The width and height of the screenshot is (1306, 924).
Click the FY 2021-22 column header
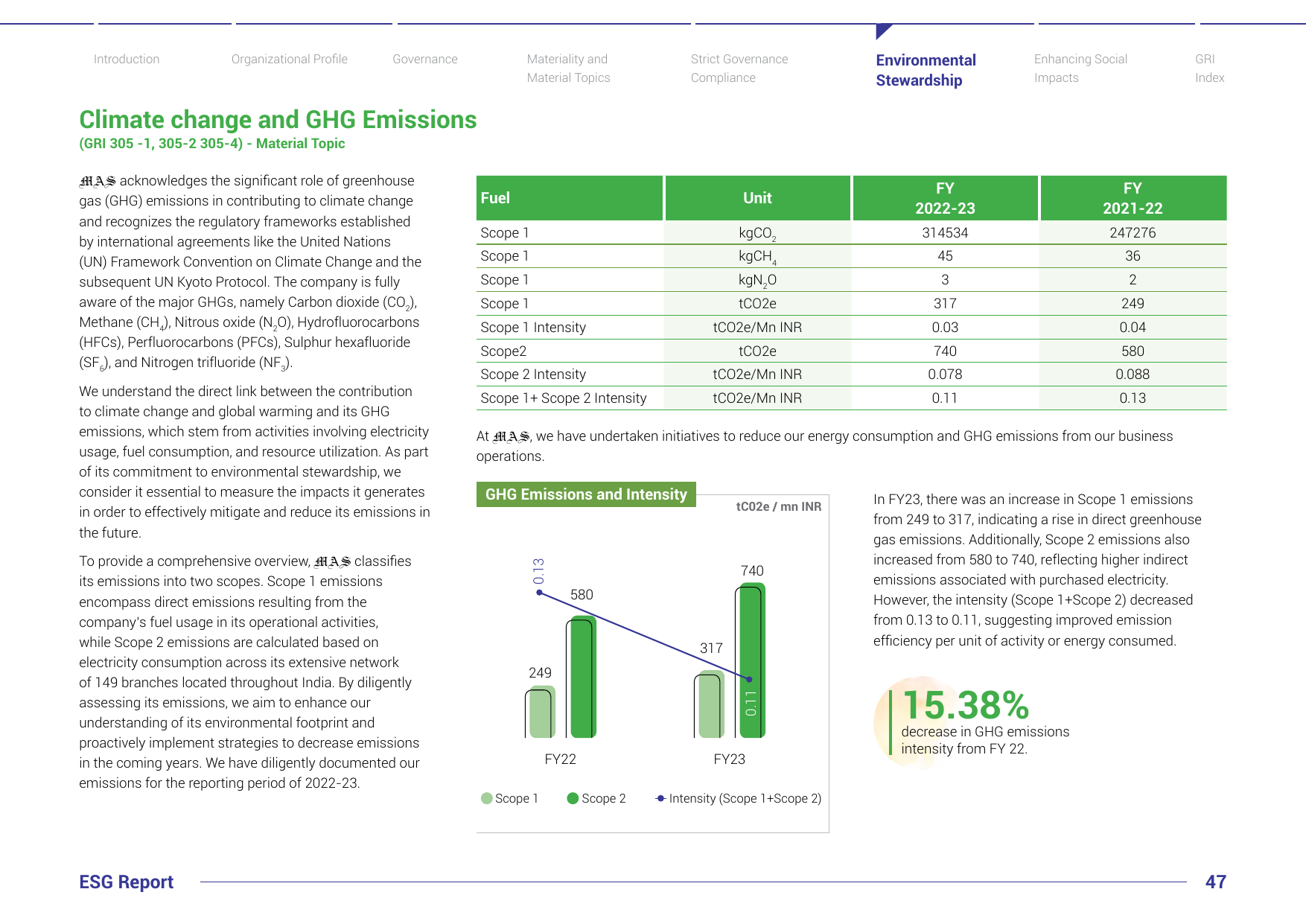point(1133,198)
